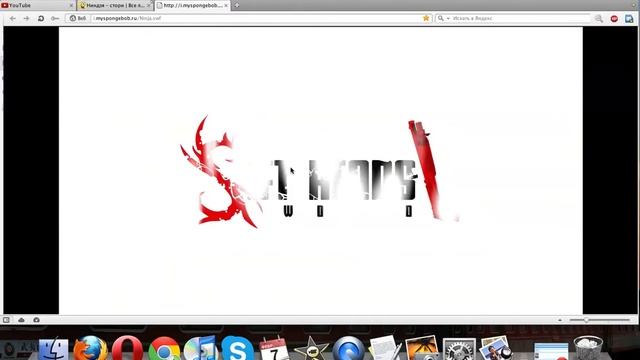640x360 pixels.
Task: Switch to the Ниндзя tab
Action: [x=115, y=5]
